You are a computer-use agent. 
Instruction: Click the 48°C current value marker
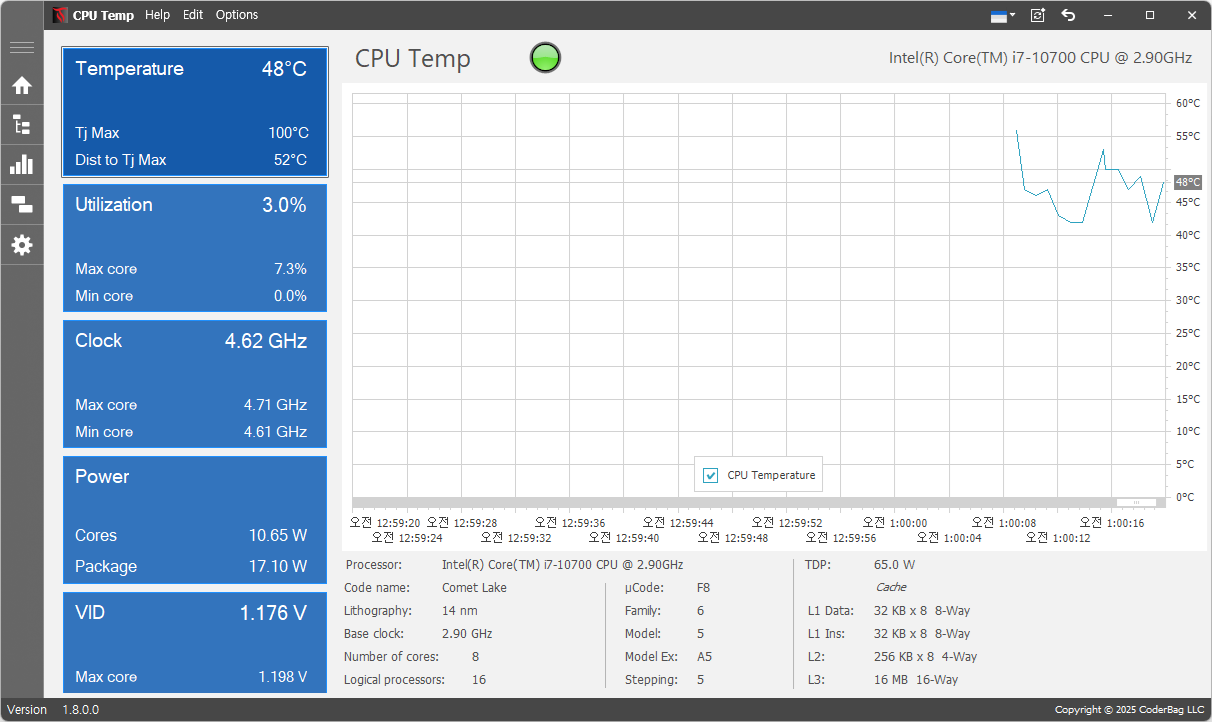click(x=1187, y=182)
